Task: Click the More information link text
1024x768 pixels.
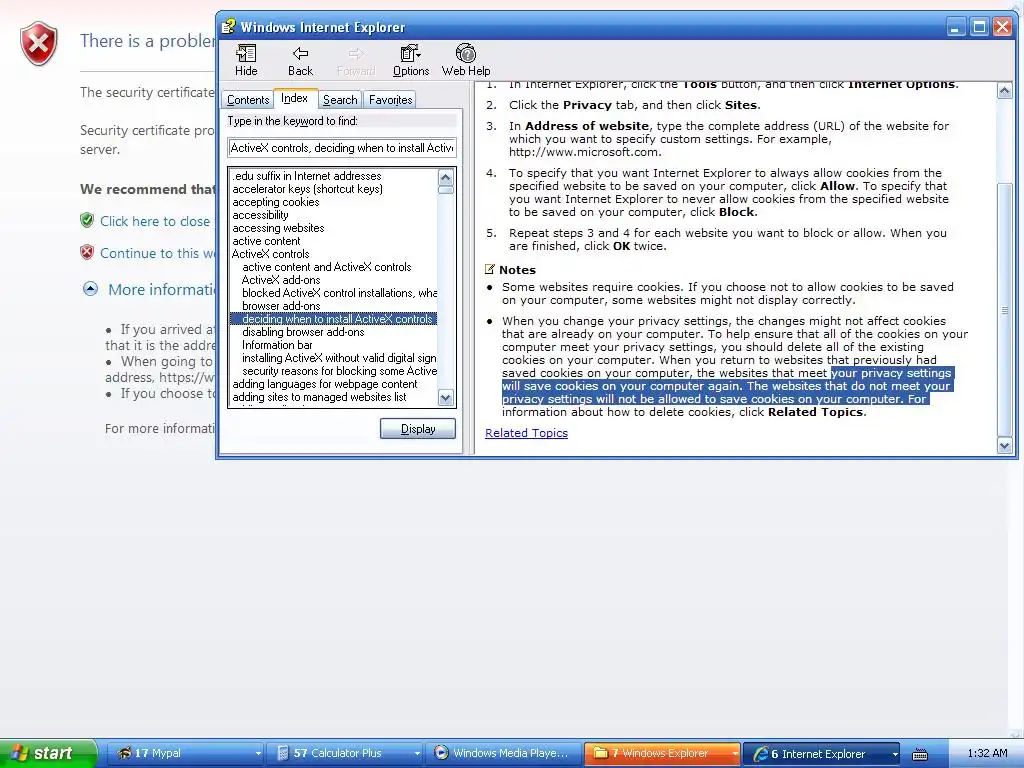Action: (161, 289)
